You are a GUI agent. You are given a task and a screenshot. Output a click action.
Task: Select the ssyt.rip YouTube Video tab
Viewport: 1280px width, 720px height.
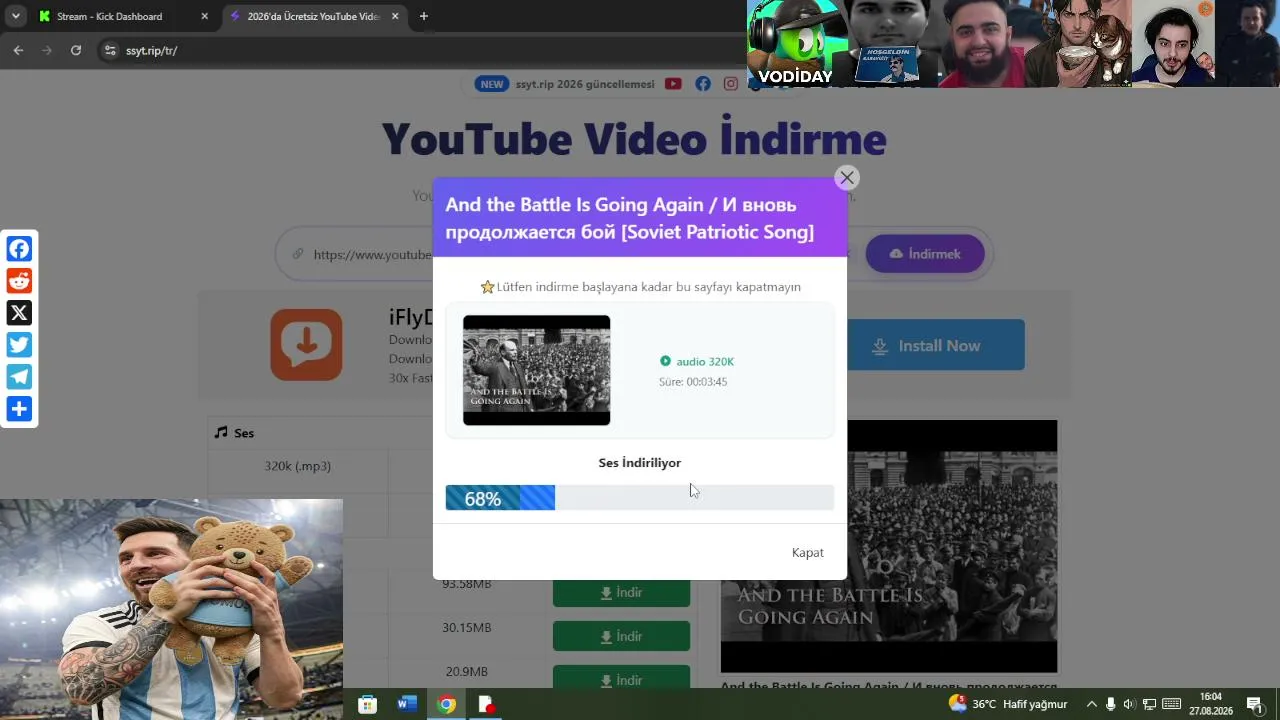click(x=314, y=16)
